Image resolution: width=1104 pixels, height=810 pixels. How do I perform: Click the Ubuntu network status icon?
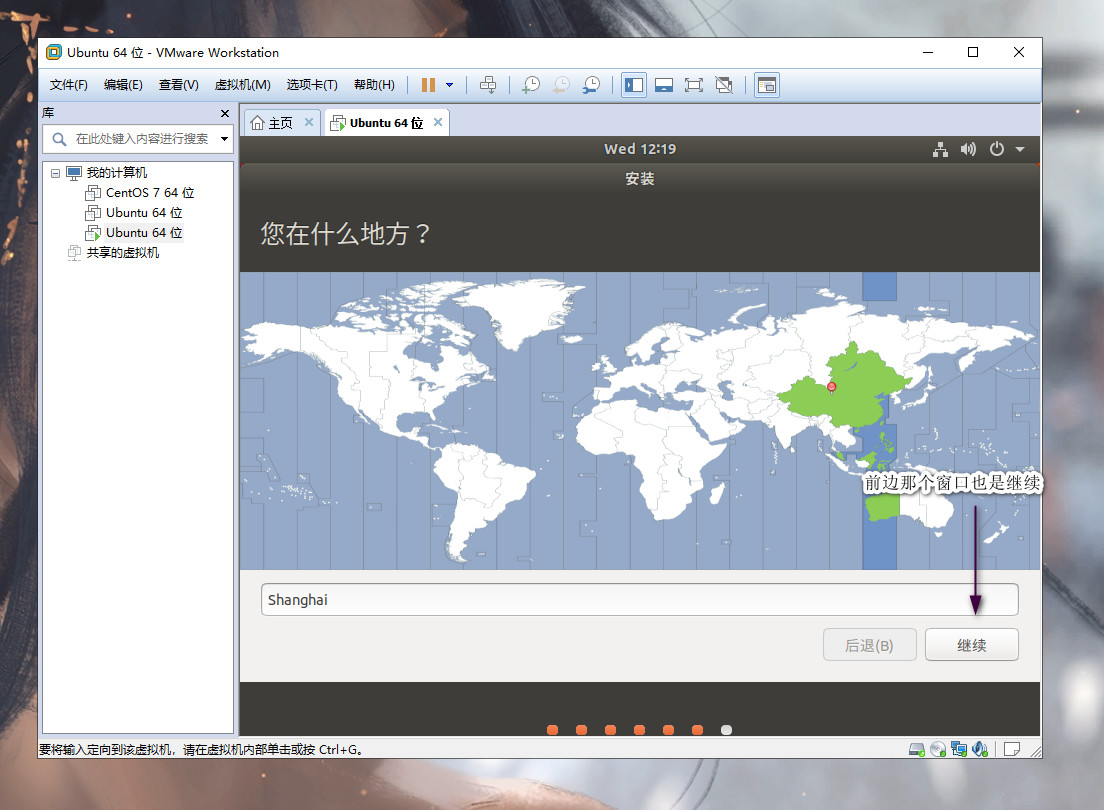(x=940, y=149)
